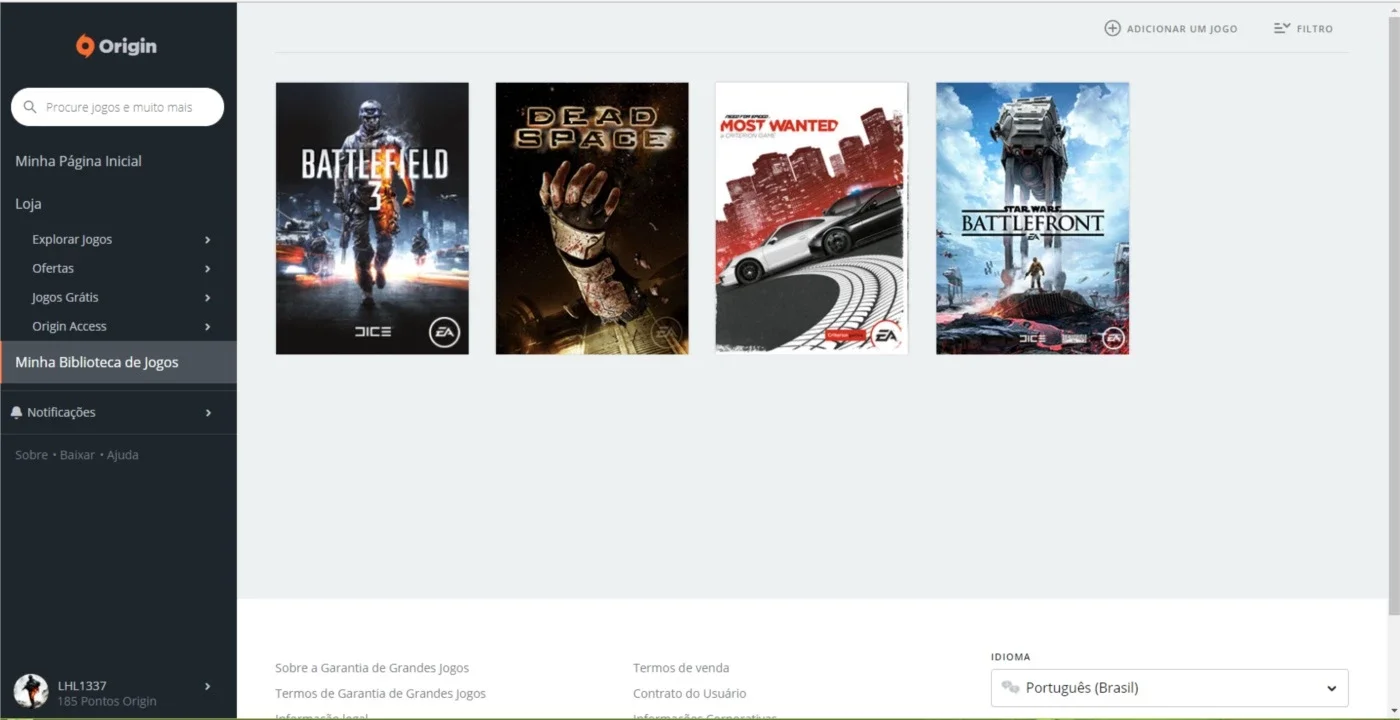Open the Sobre link in sidebar
The width and height of the screenshot is (1400, 720).
[31, 455]
